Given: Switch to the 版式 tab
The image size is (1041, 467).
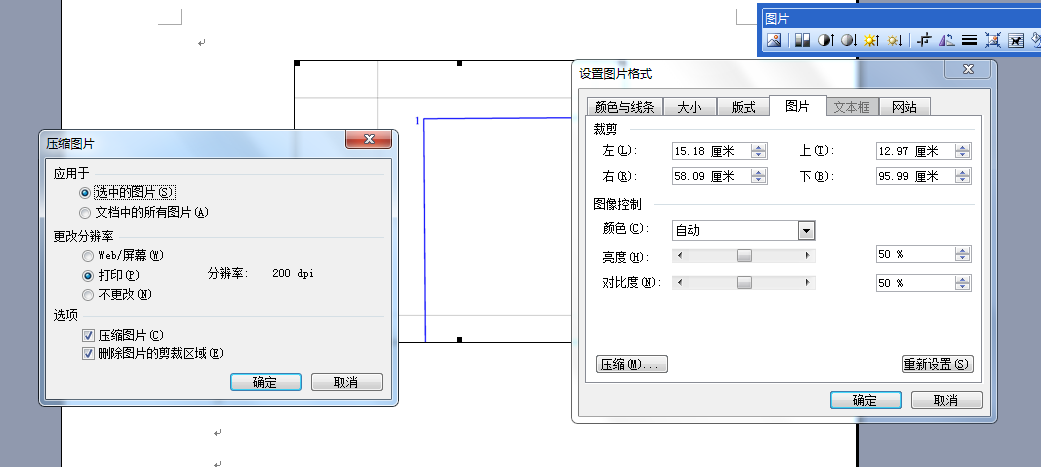Looking at the screenshot, I should (744, 107).
